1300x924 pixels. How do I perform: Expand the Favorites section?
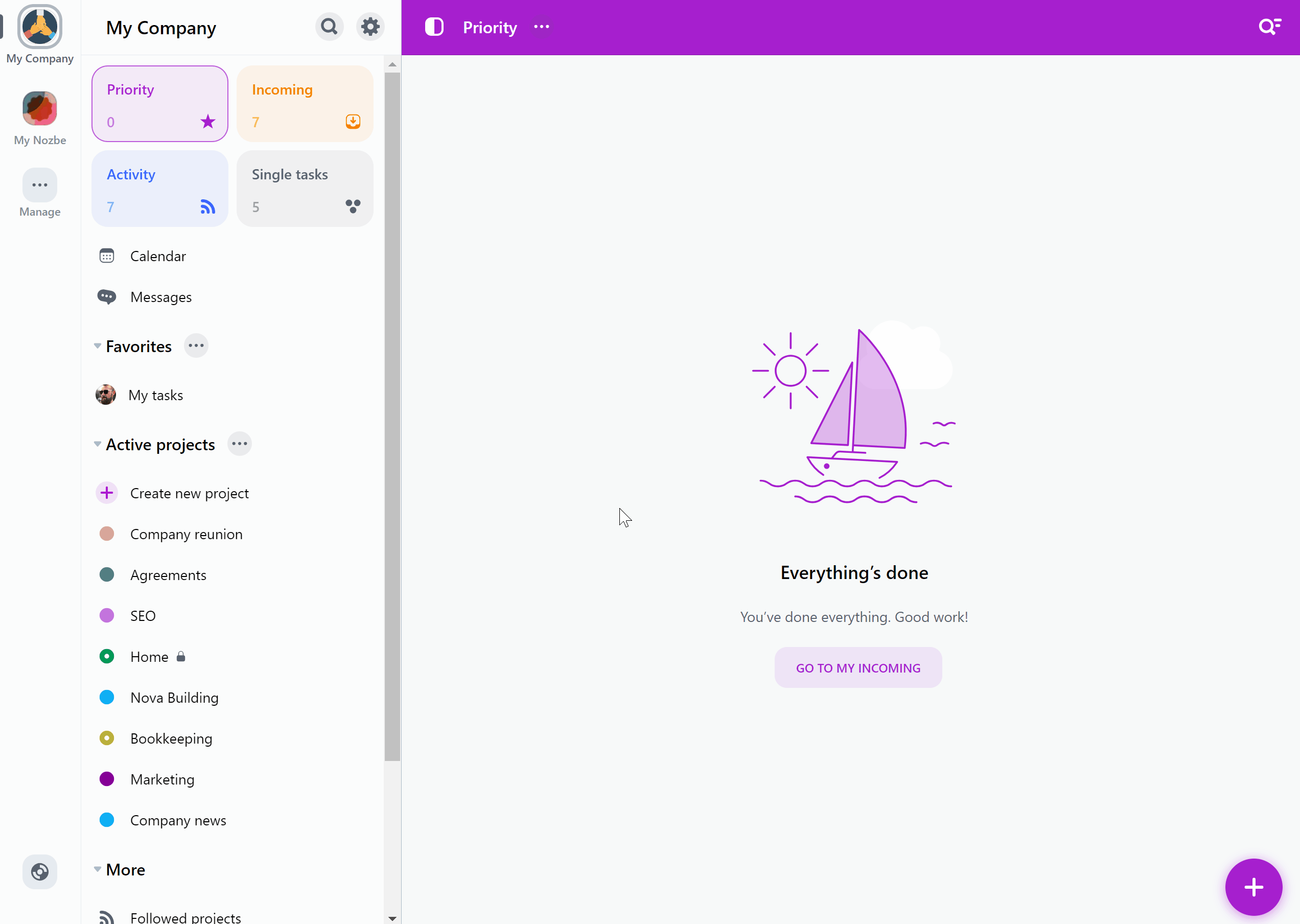pyautogui.click(x=97, y=345)
